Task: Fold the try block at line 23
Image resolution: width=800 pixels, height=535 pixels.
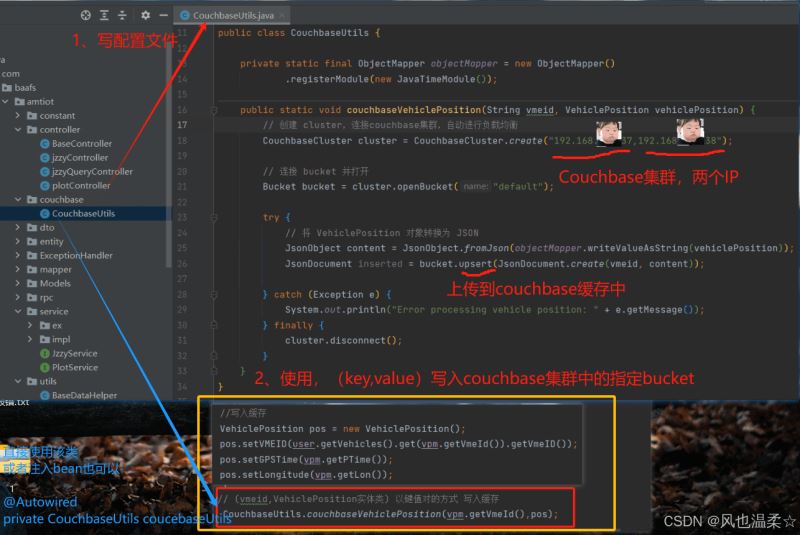Action: point(214,218)
